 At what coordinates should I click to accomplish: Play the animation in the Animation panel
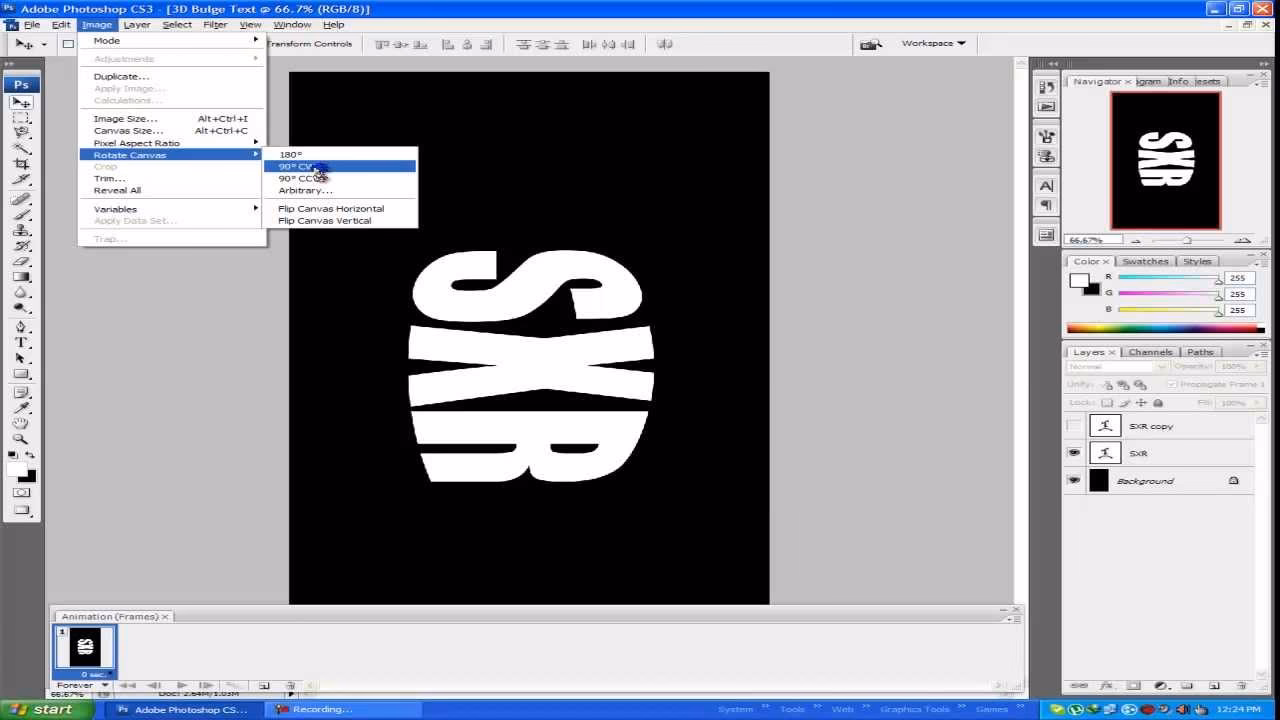pyautogui.click(x=183, y=685)
